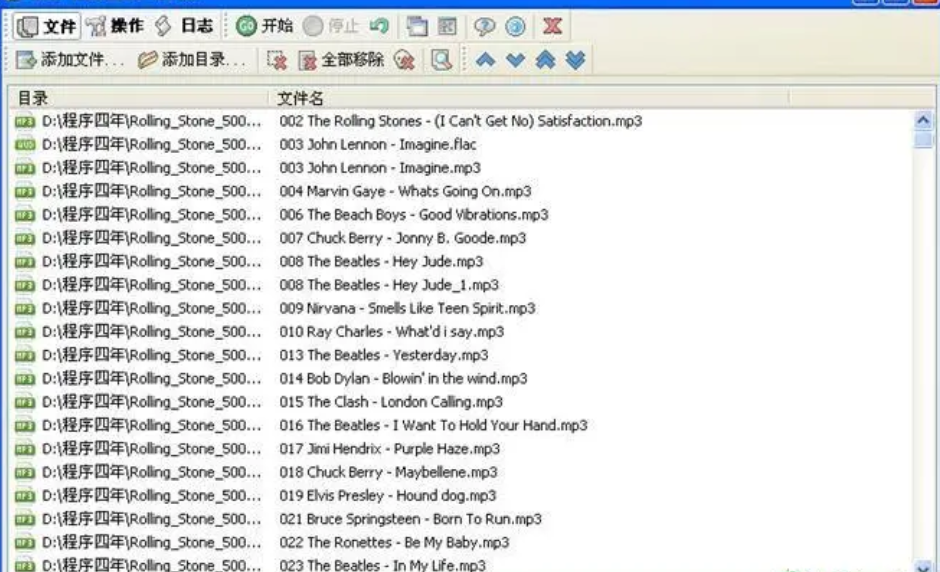Click the green GO 开始 button

264,26
